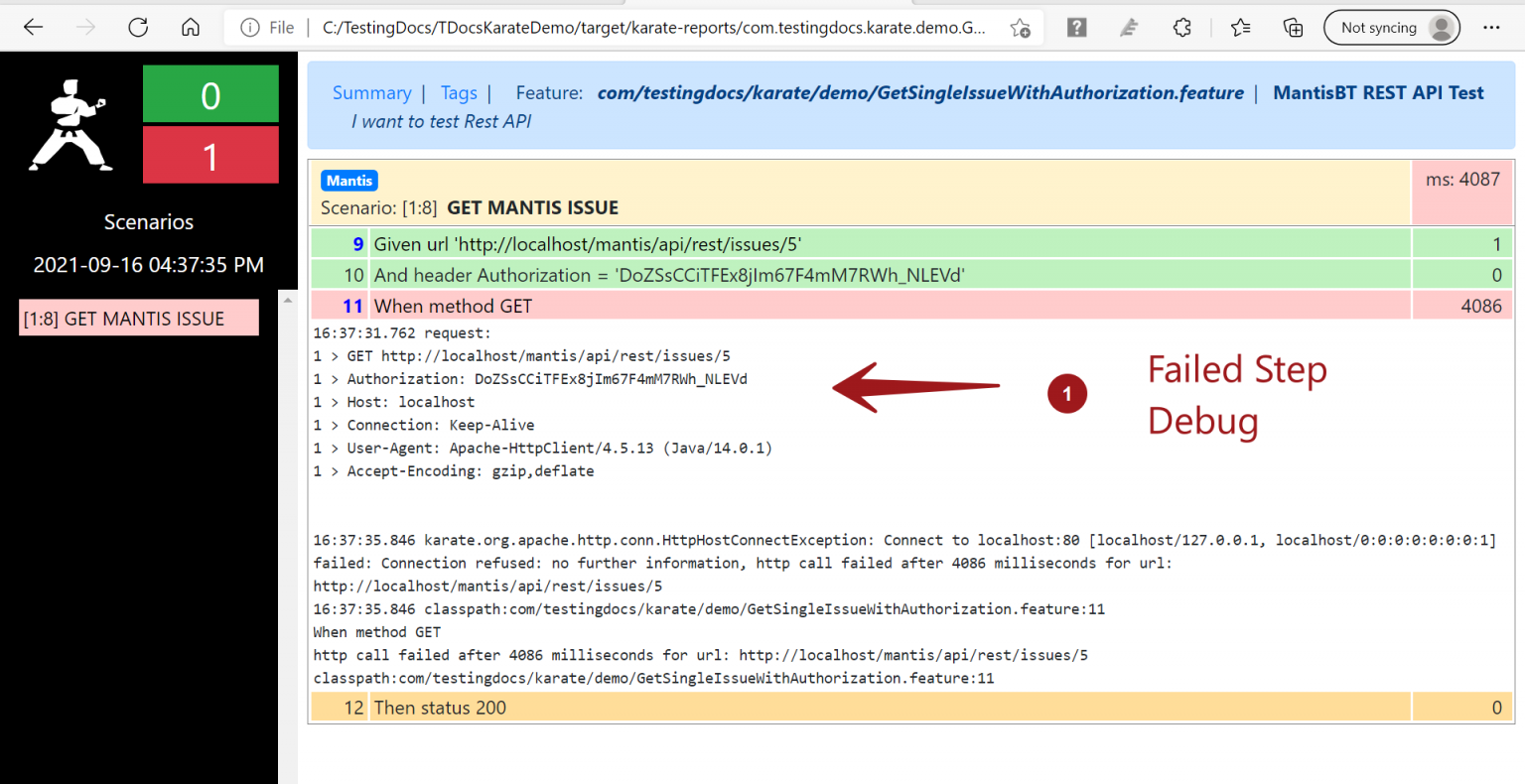Open Edge Collections

1293,27
